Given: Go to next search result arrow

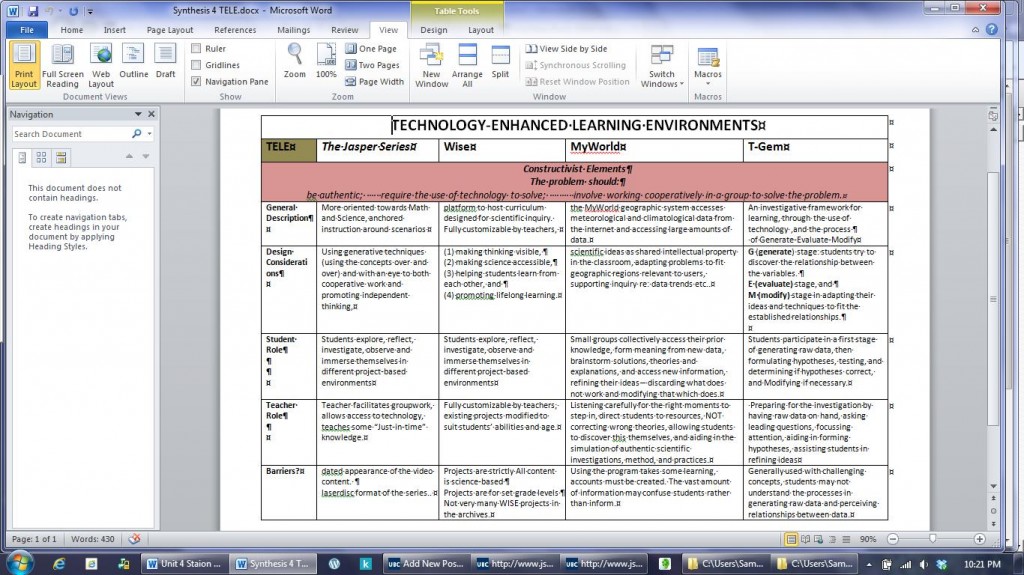Looking at the screenshot, I should click(146, 156).
